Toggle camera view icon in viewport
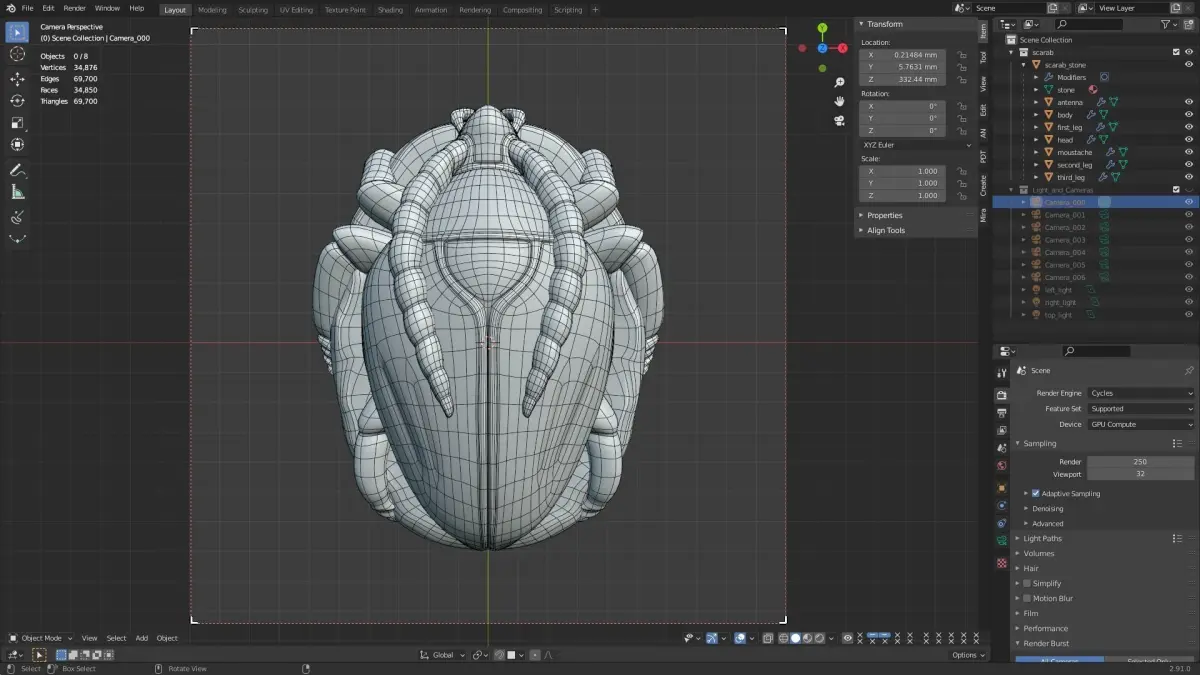The width and height of the screenshot is (1200, 675). 839,121
